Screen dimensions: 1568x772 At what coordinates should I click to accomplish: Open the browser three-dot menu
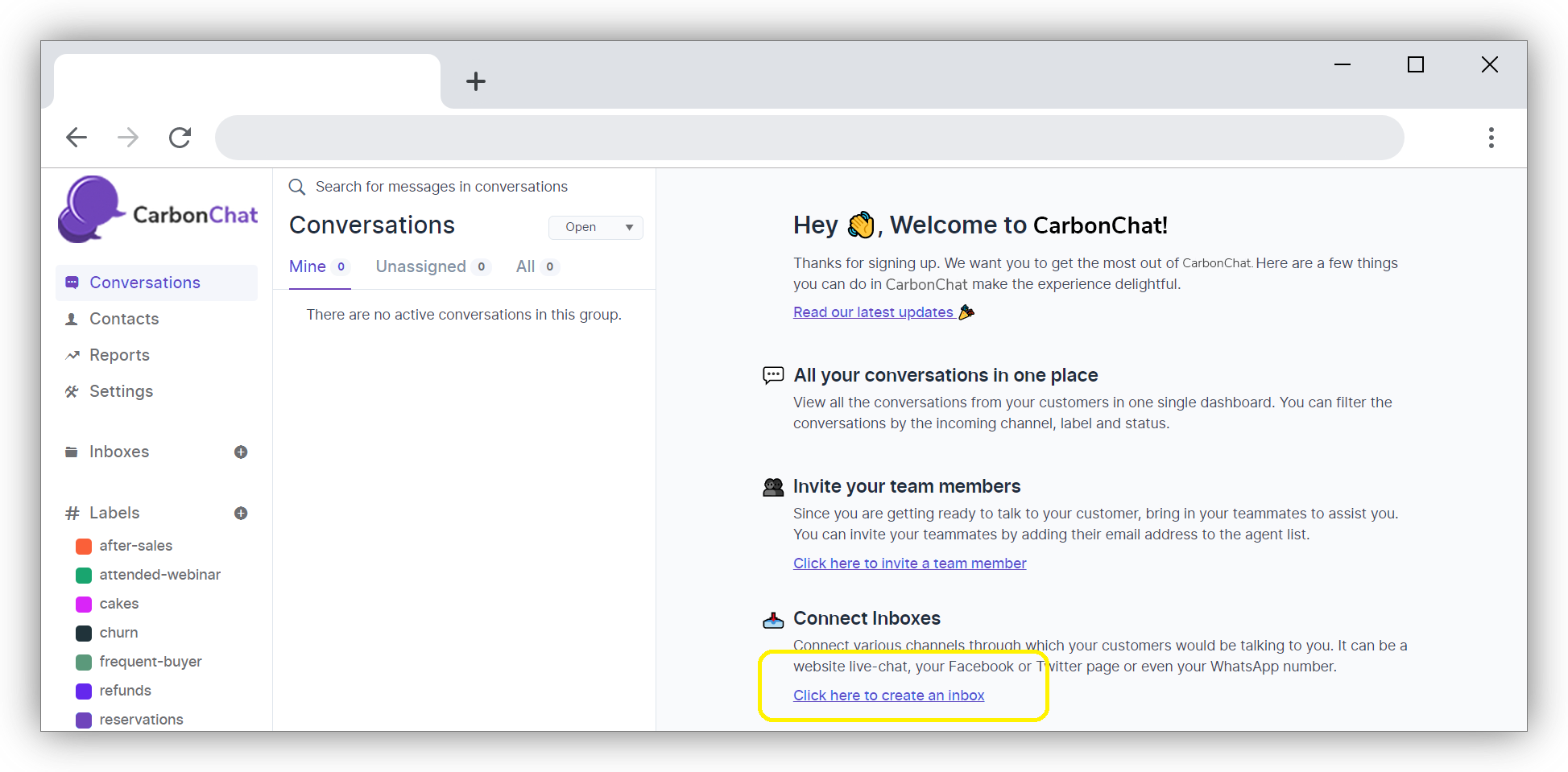click(x=1491, y=138)
